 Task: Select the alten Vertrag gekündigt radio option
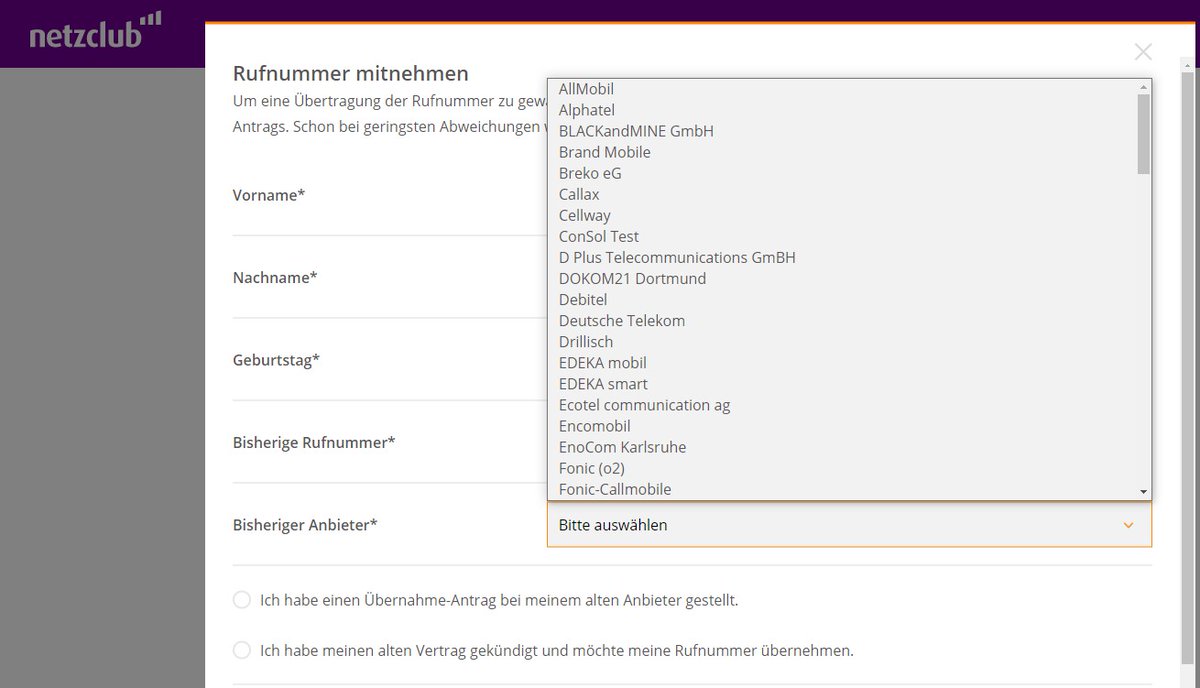242,650
